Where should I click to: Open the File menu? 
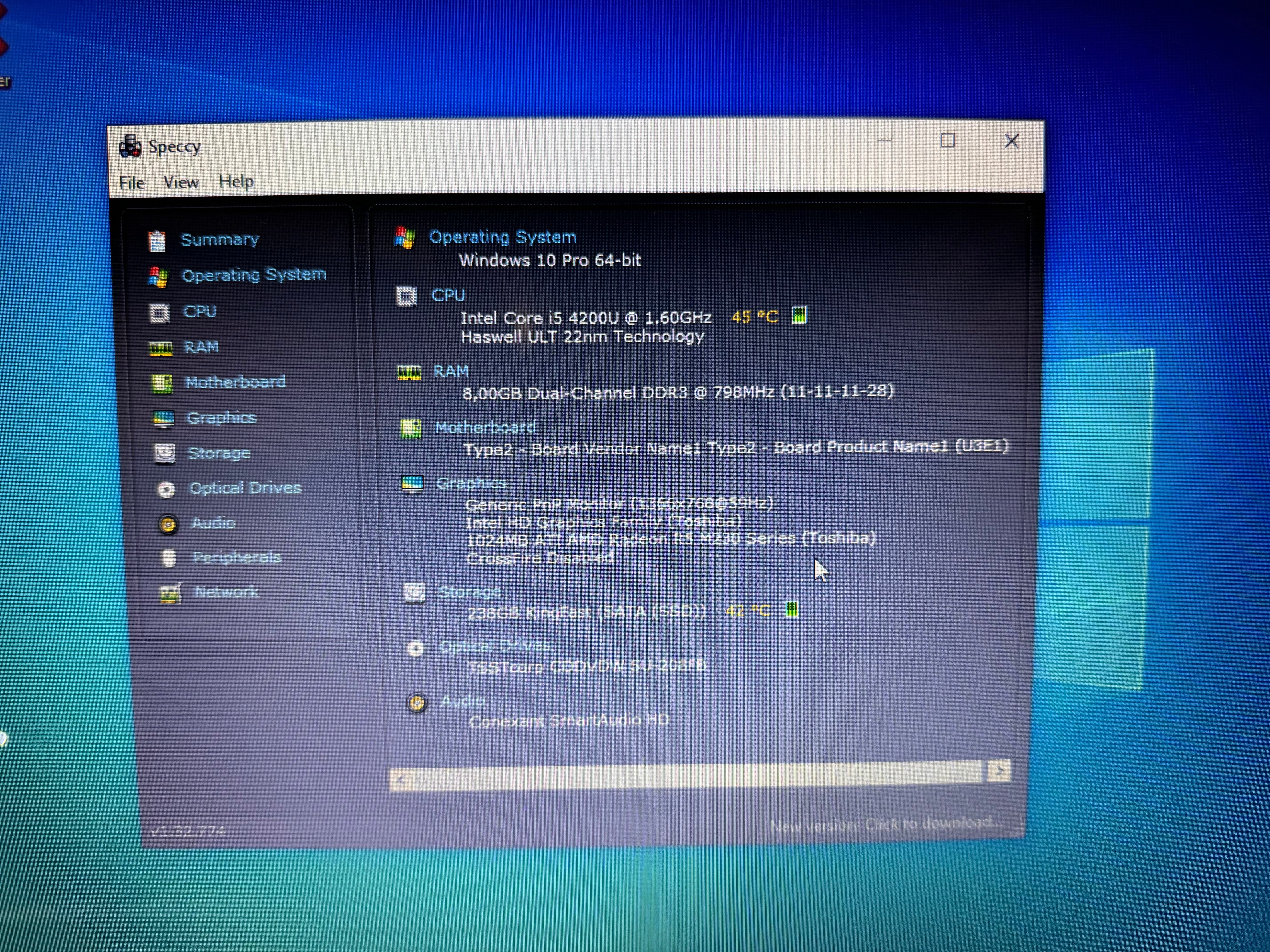(x=131, y=183)
